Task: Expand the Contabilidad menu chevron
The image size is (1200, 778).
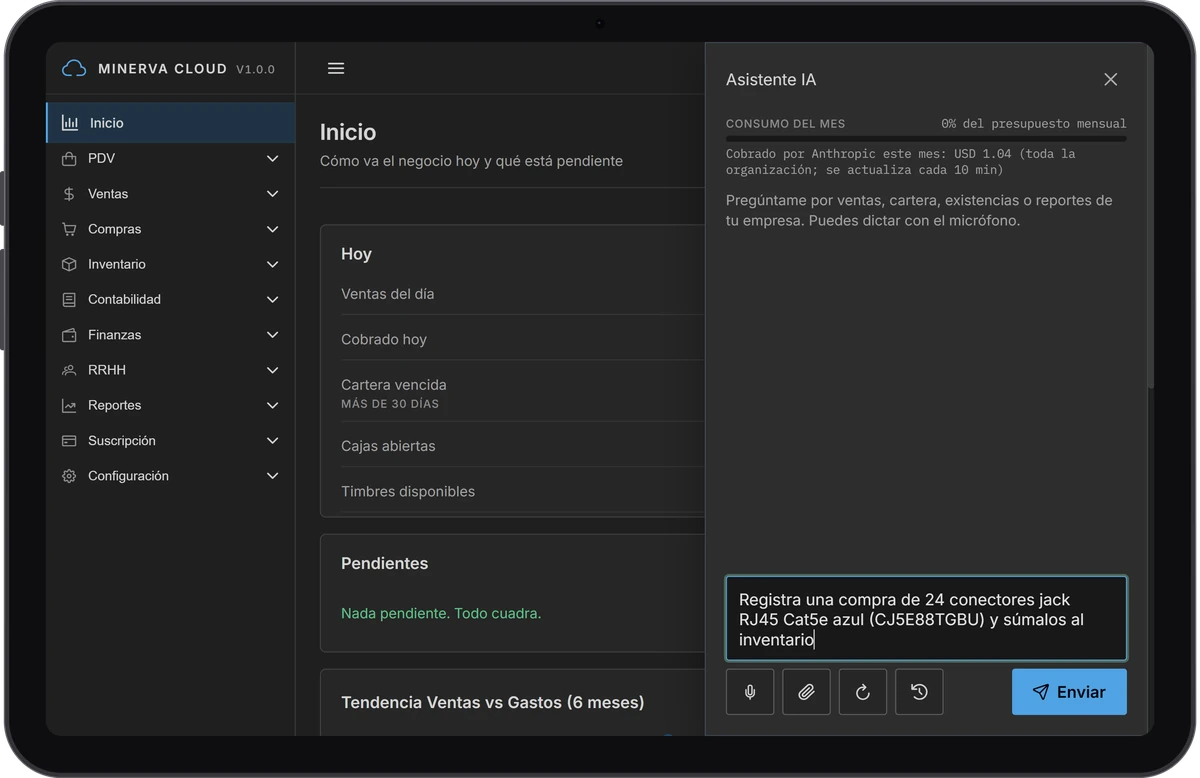Action: tap(273, 300)
